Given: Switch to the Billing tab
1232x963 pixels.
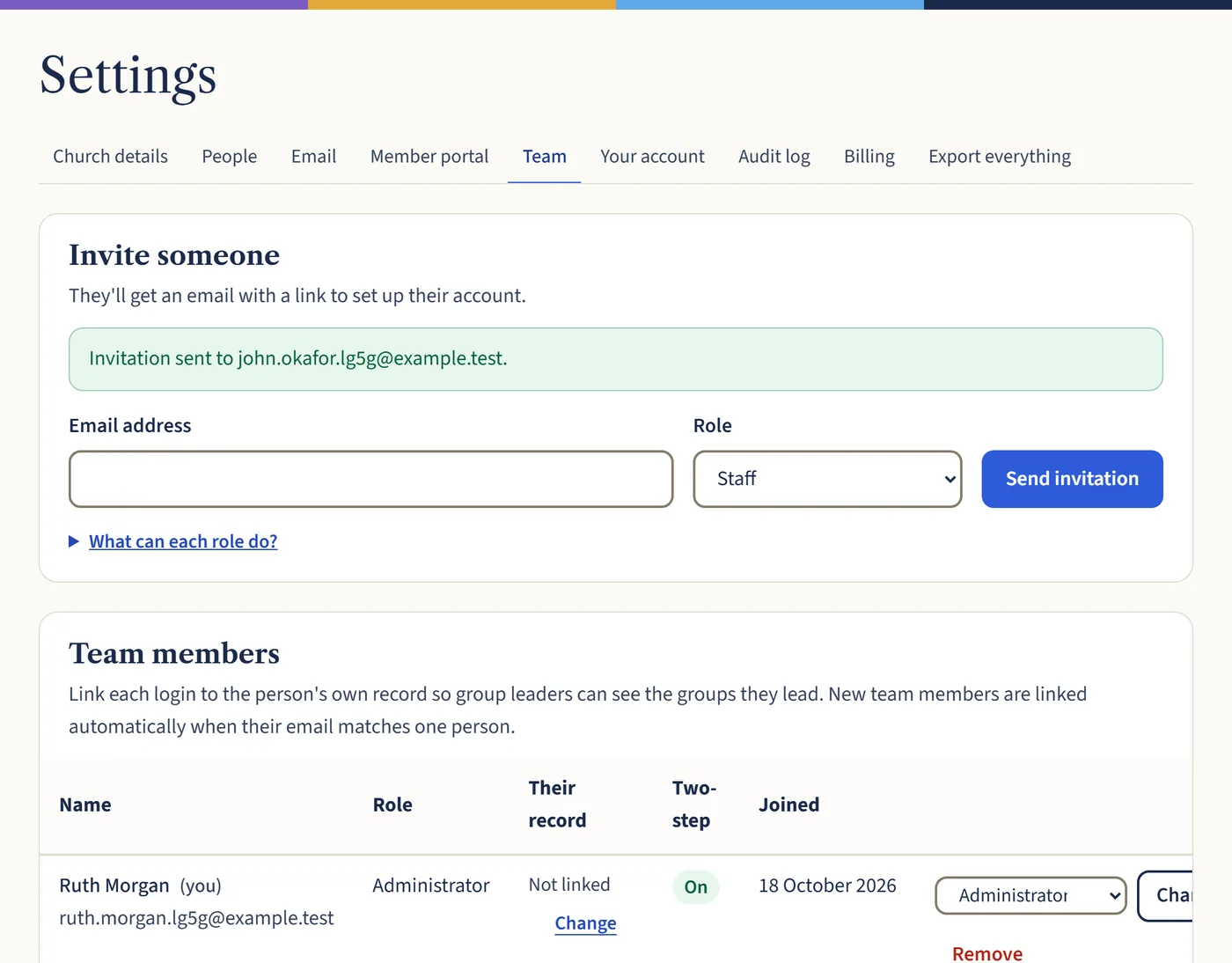Looking at the screenshot, I should 869,157.
